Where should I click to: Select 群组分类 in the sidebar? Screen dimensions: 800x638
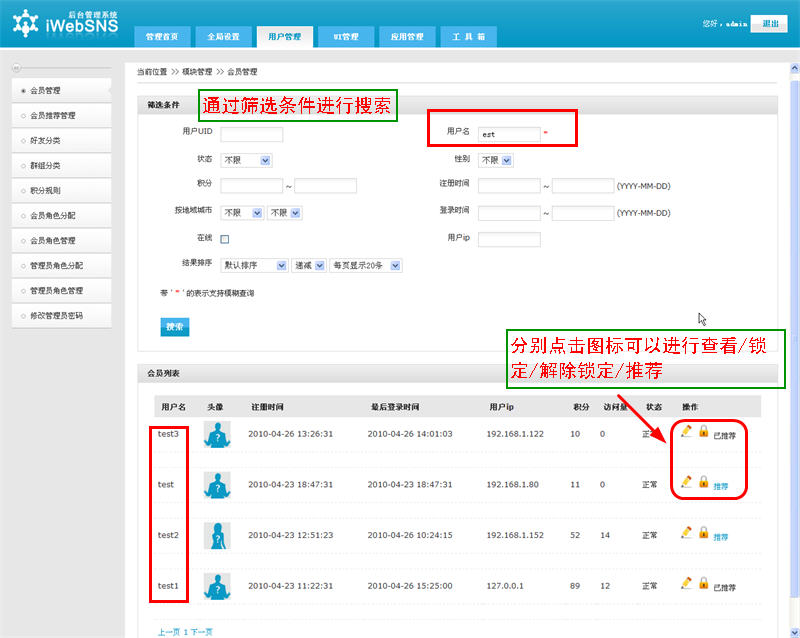click(61, 165)
